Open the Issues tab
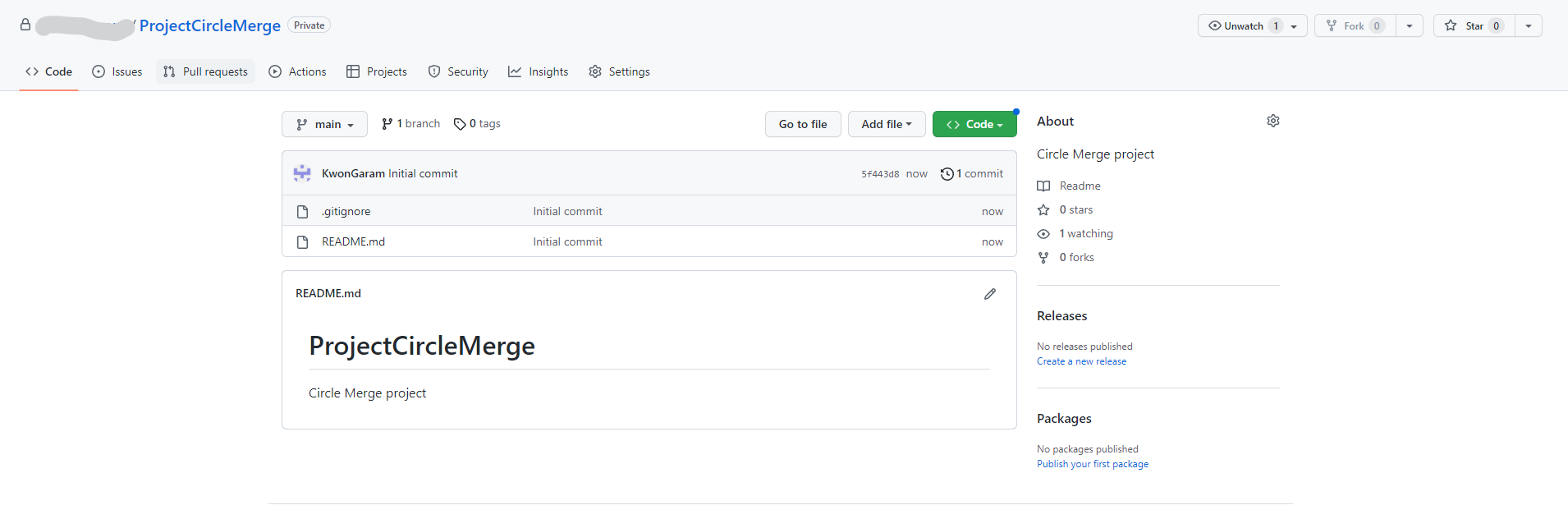Viewport: 1568px width, 519px height. pos(117,71)
